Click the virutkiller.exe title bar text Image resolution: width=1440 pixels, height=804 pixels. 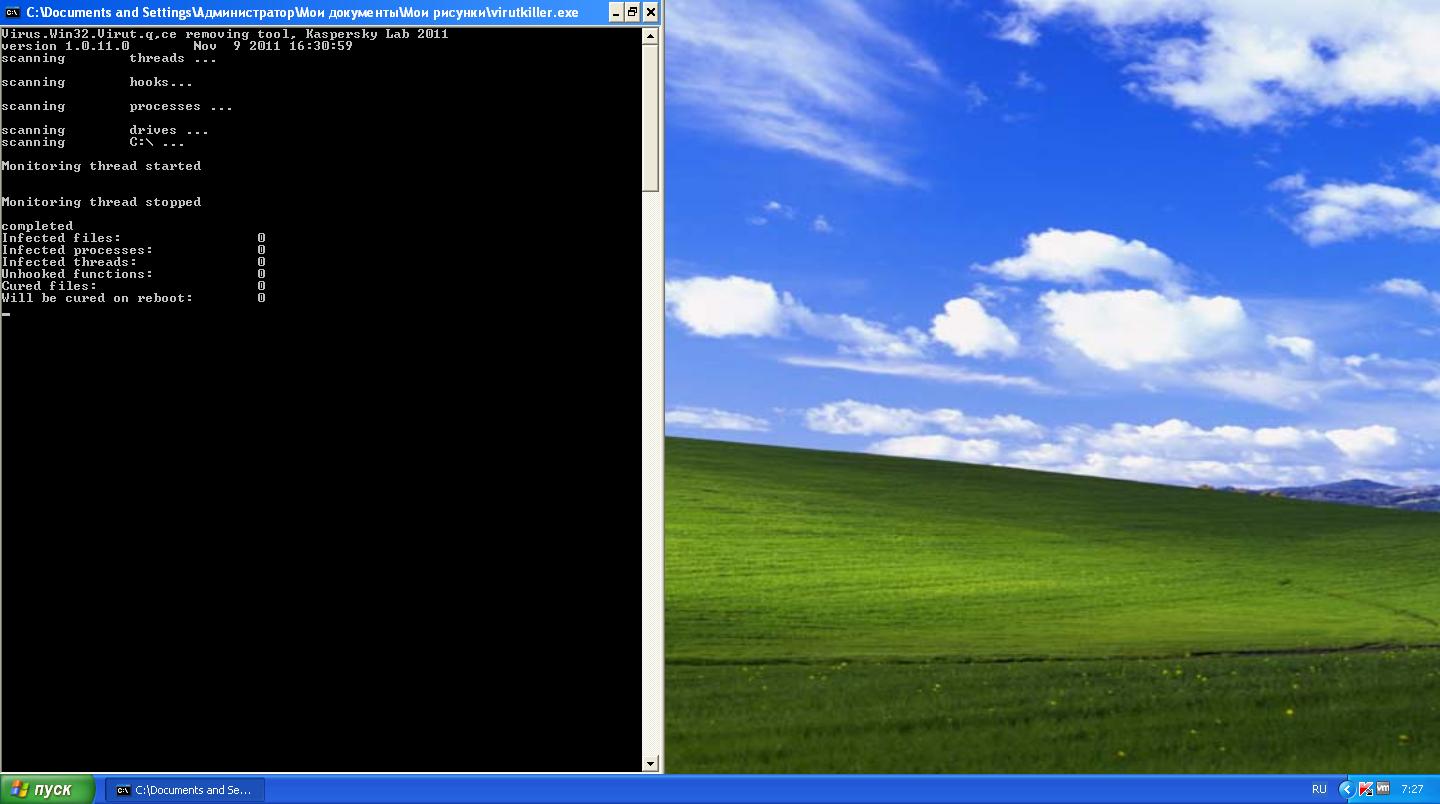[x=300, y=12]
